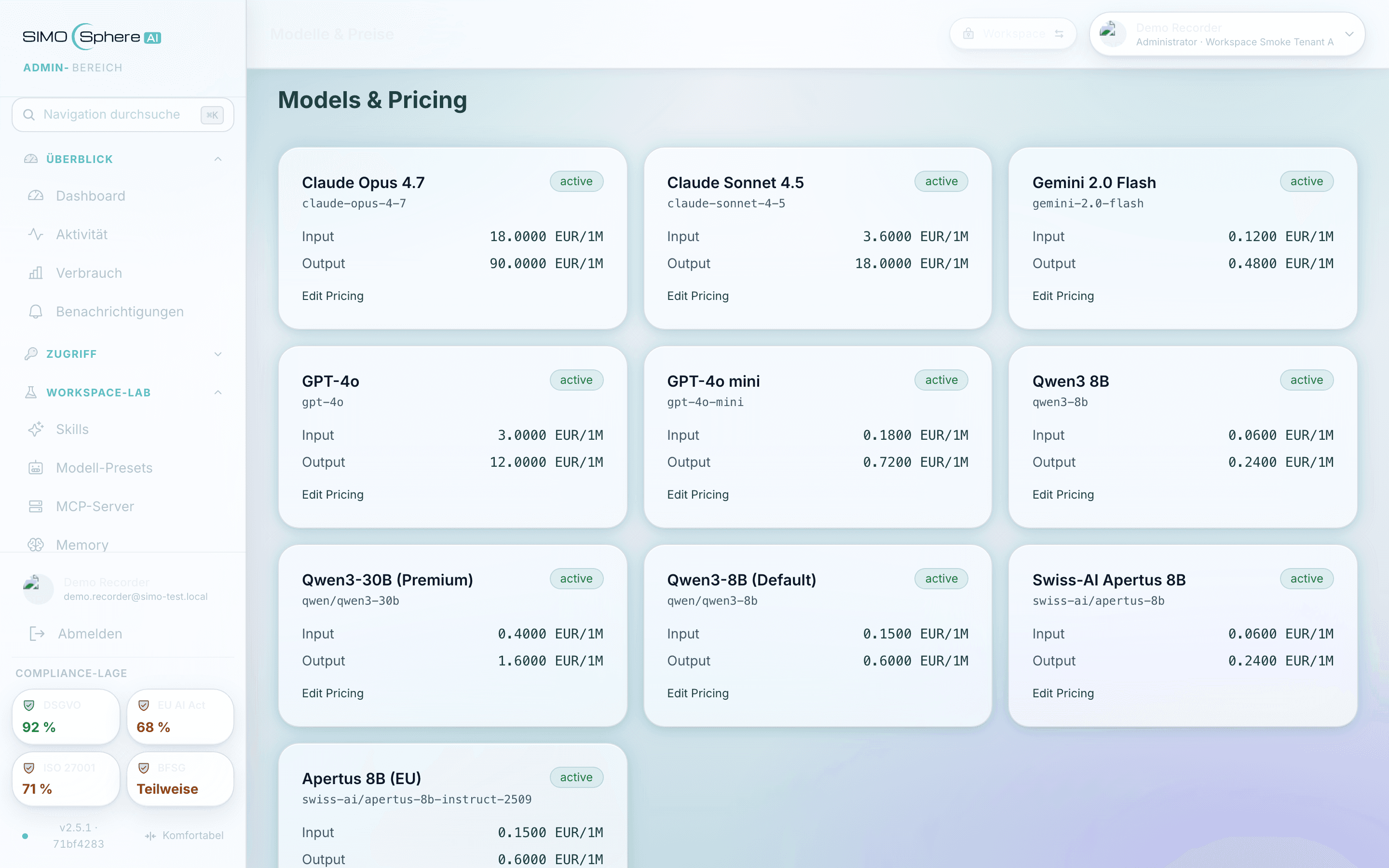1389x868 pixels.
Task: Click the 90.0000 EUR/1M output price
Action: 546,263
